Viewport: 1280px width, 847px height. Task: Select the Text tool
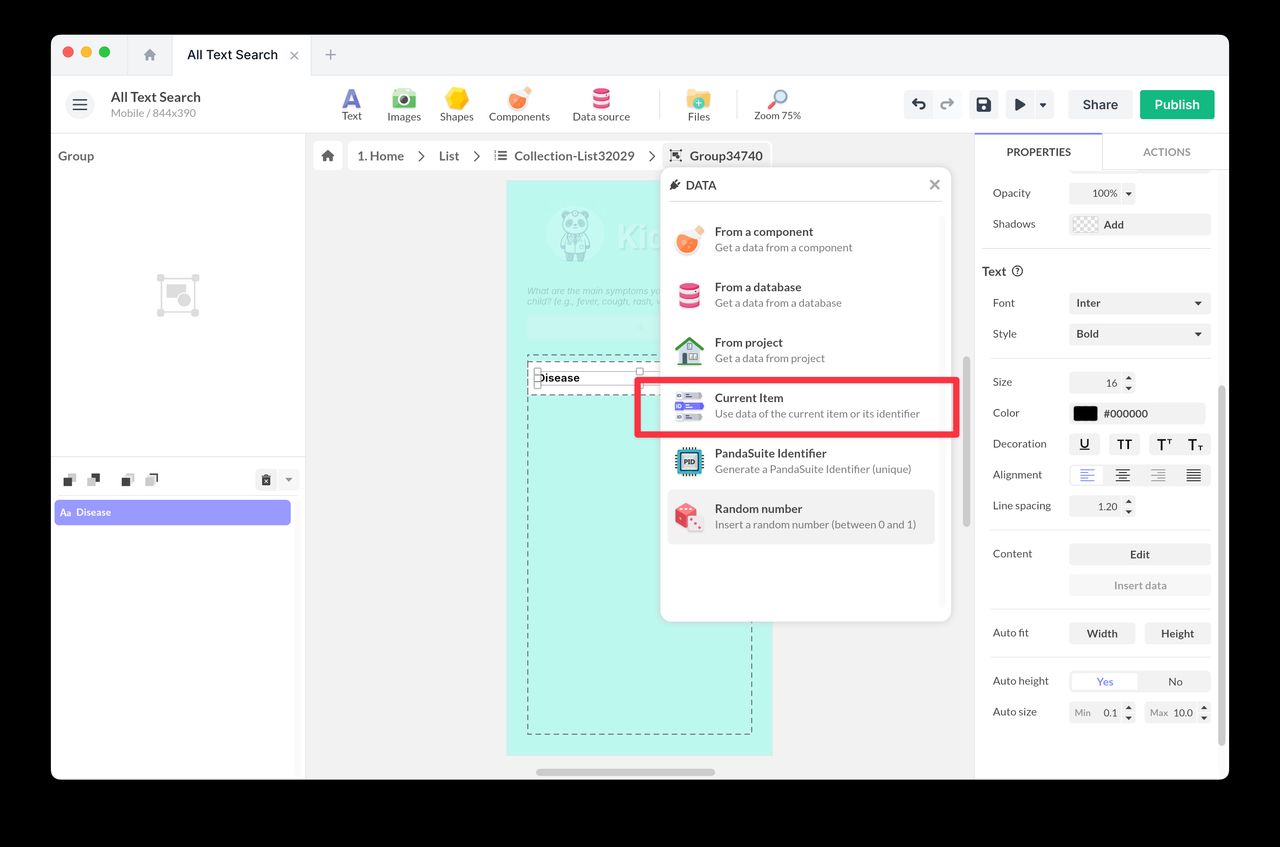(x=352, y=104)
